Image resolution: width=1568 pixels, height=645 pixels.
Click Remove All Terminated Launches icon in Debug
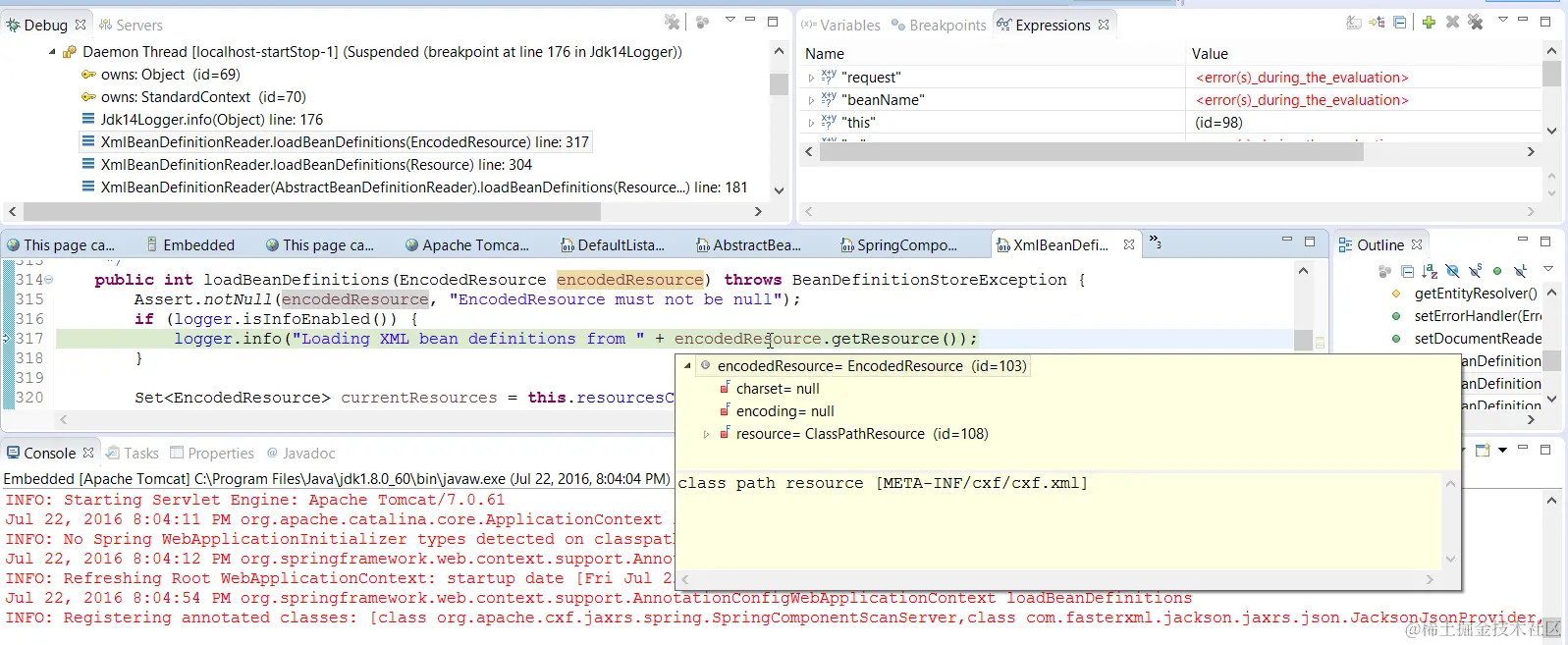click(672, 22)
